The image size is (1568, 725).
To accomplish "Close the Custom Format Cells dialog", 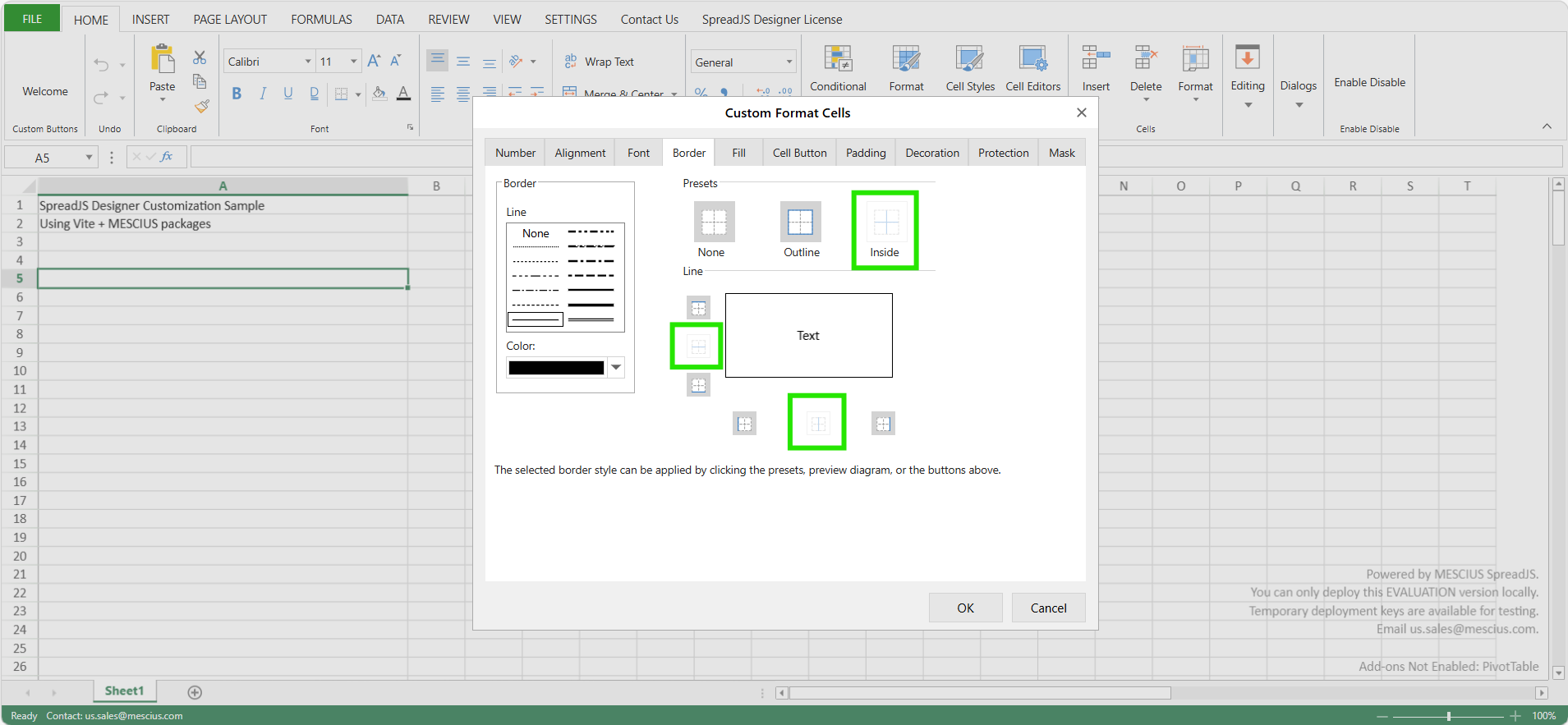I will (1082, 112).
